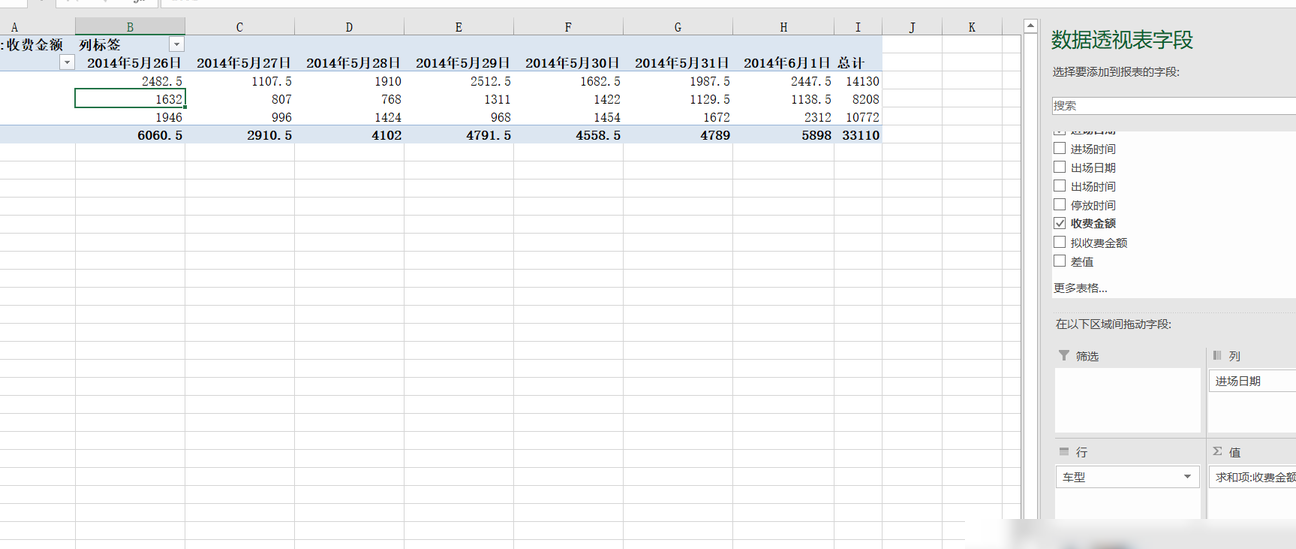Select the total cell 4102
This screenshot has width=1296, height=549.
349,135
